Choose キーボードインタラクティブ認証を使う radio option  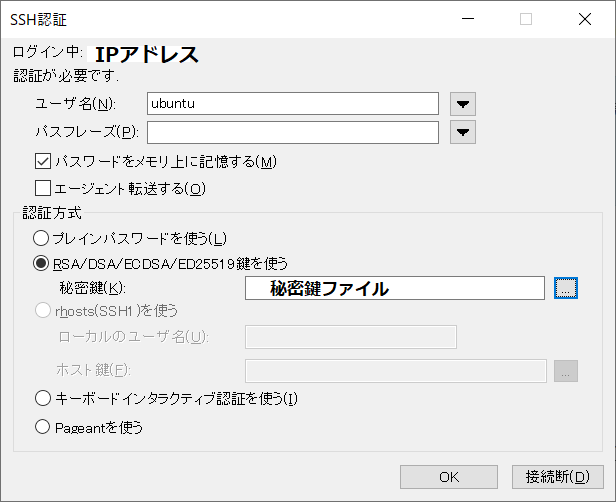[41, 398]
